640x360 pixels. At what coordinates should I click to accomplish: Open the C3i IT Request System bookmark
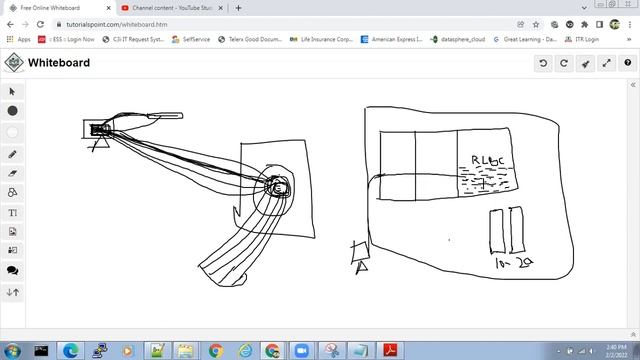[133, 39]
